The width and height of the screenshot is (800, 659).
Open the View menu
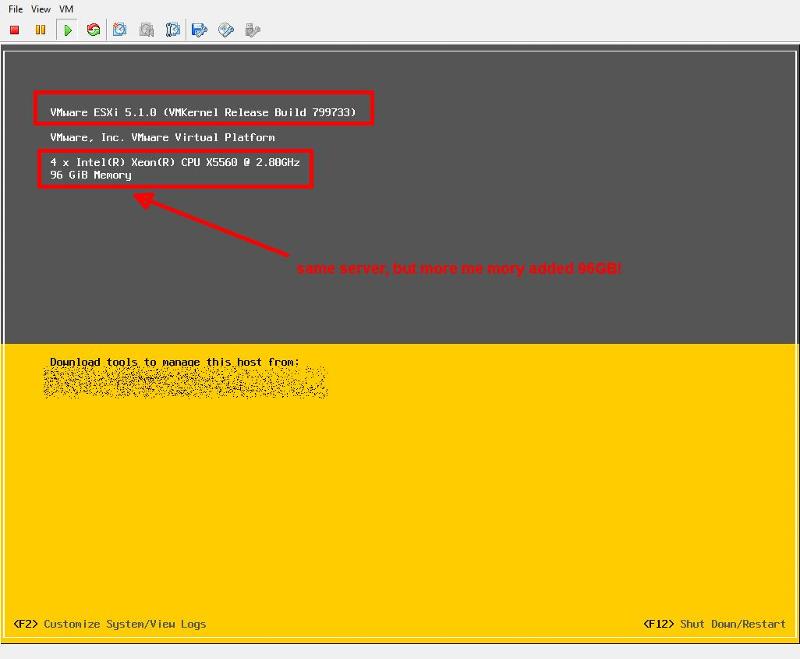click(x=41, y=9)
